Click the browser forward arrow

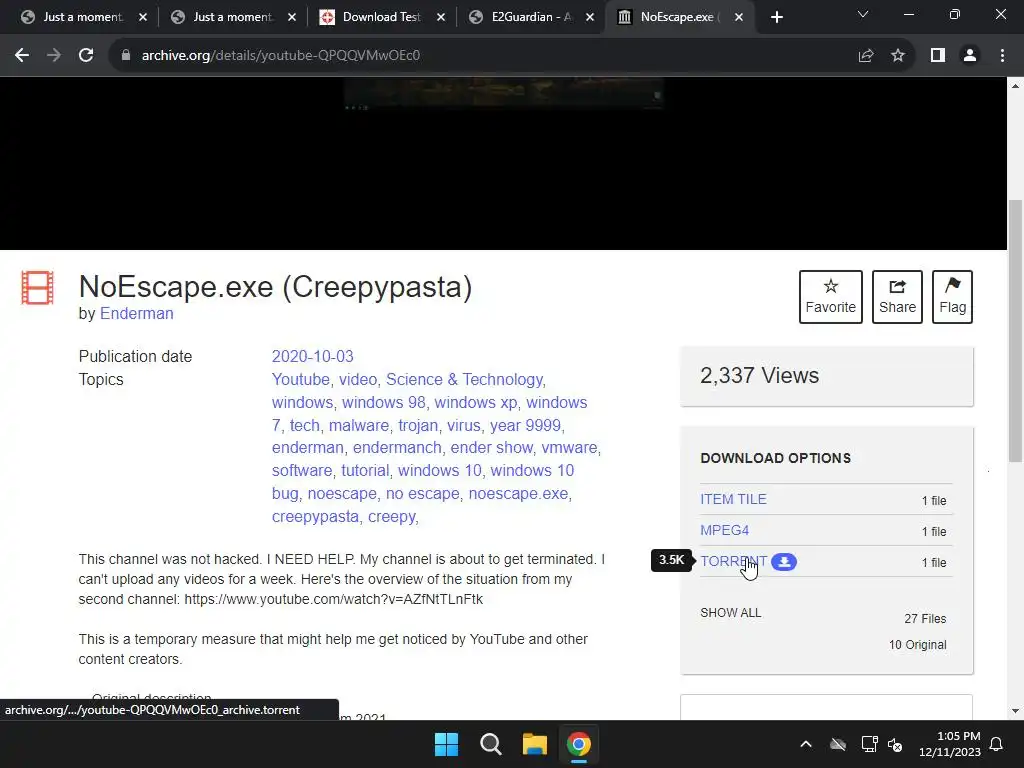point(54,56)
